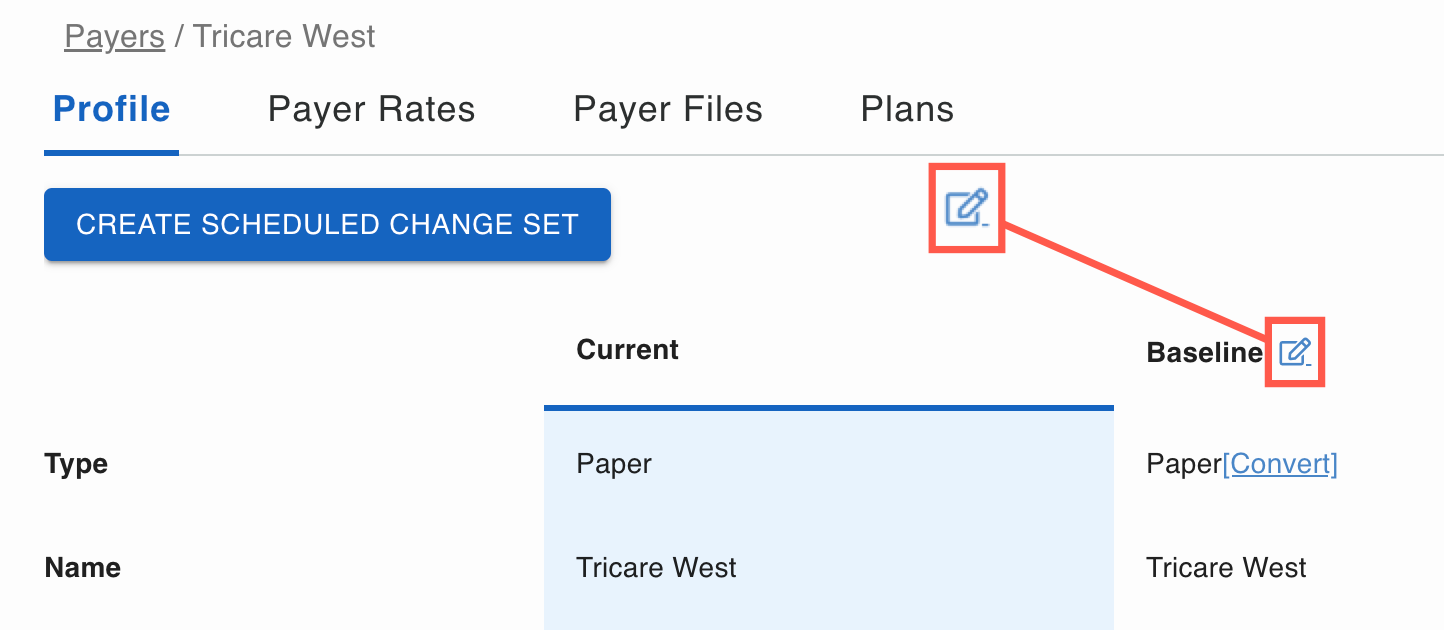1444x630 pixels.
Task: Click the Tricare West breadcrumb text
Action: point(284,37)
